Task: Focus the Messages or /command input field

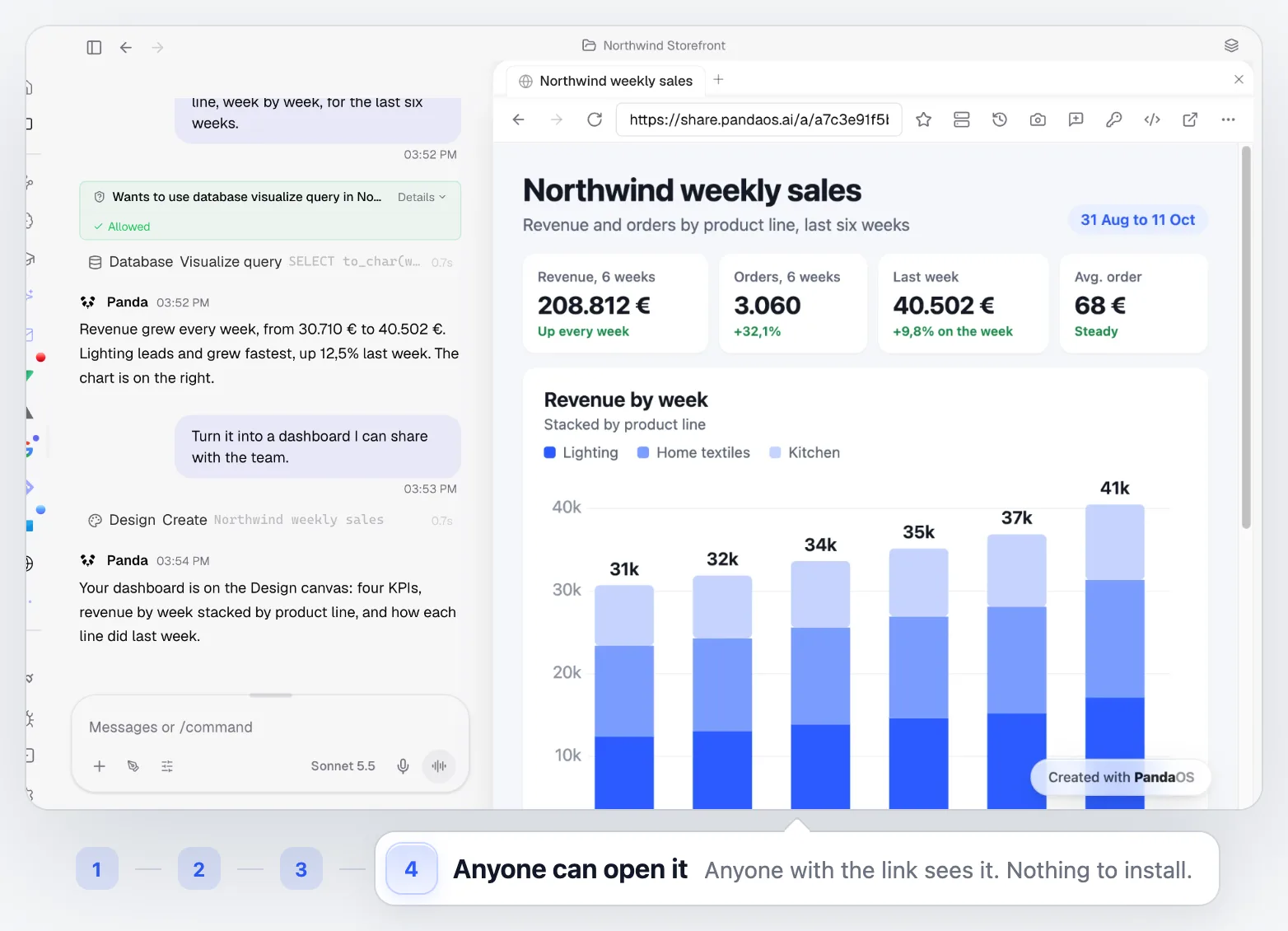Action: 270,727
